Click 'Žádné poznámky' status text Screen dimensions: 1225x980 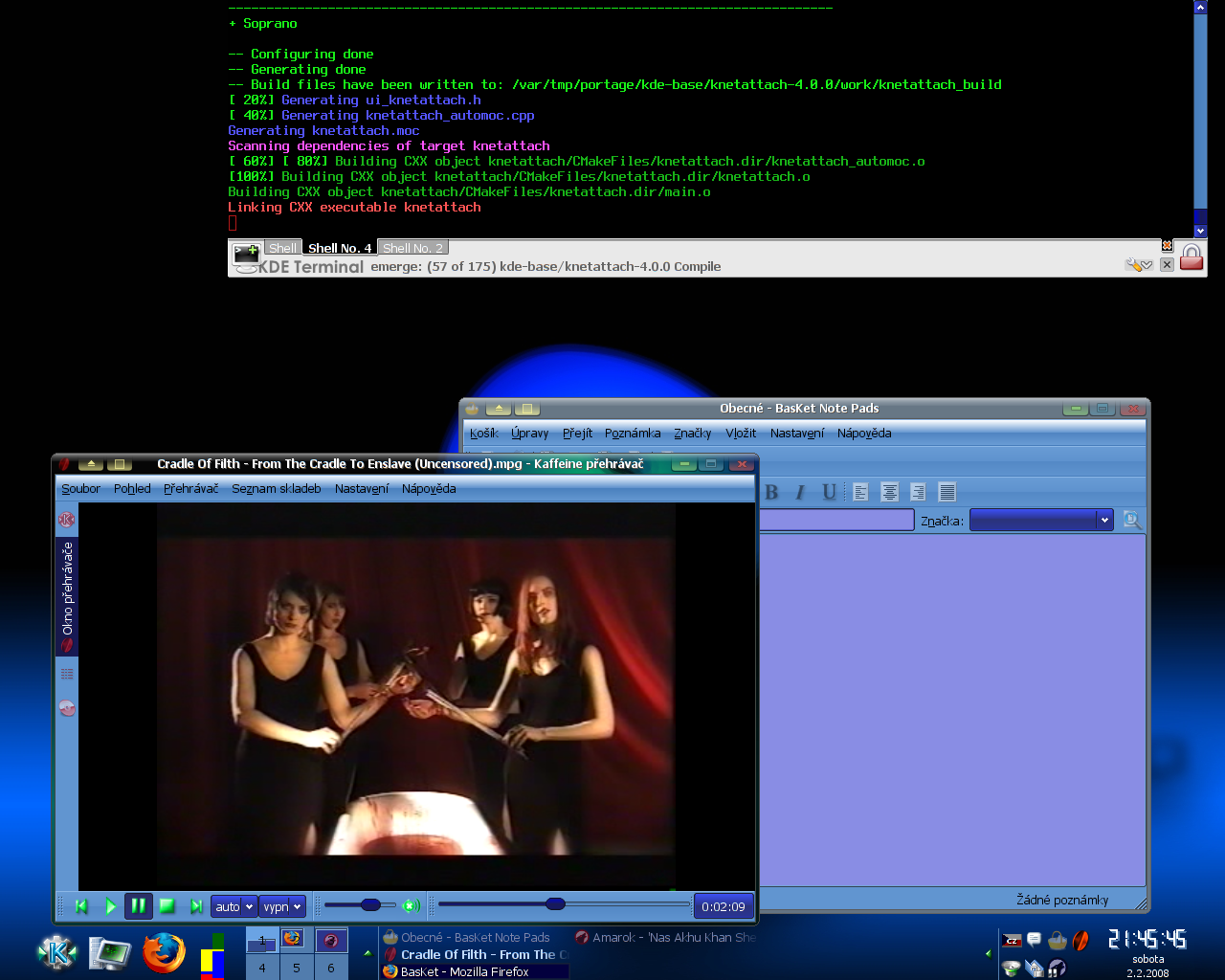1062,900
